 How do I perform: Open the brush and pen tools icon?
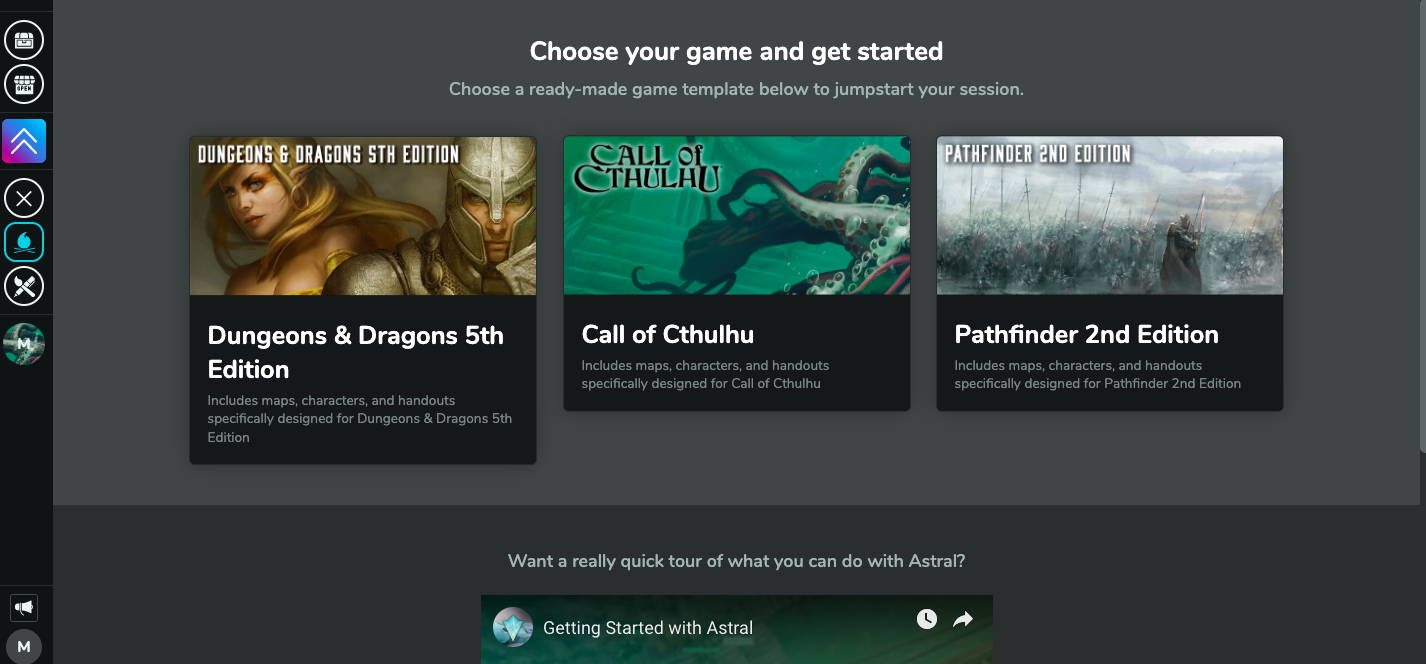24,286
